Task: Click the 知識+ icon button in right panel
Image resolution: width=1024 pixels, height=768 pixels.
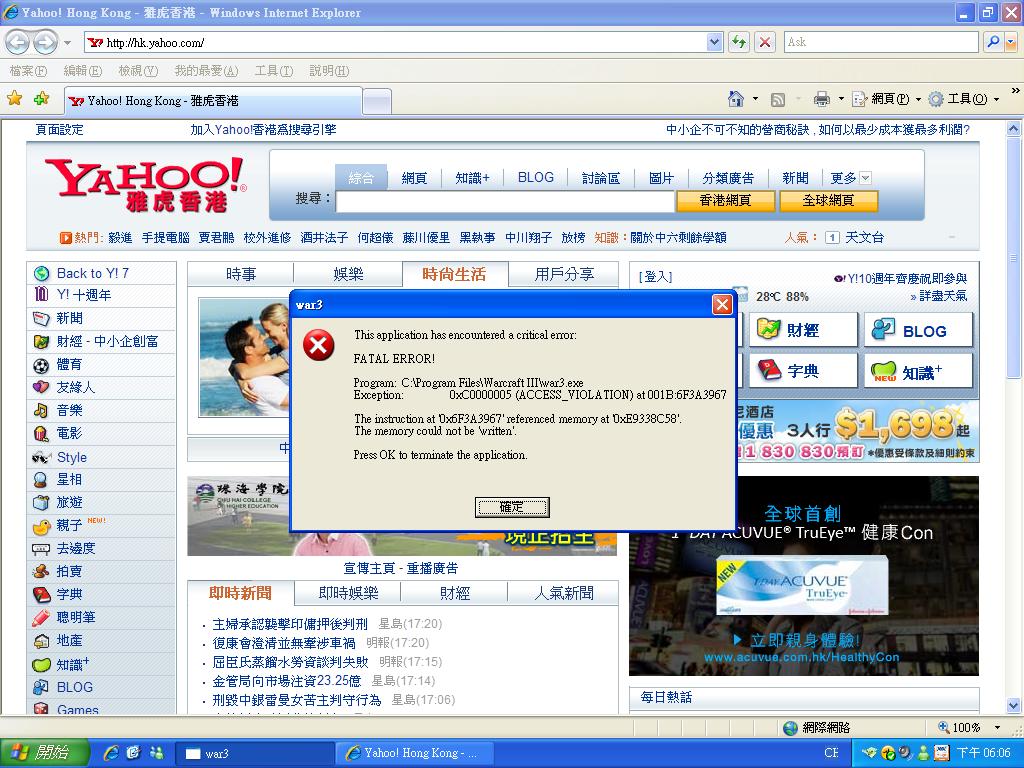Action: pos(918,371)
